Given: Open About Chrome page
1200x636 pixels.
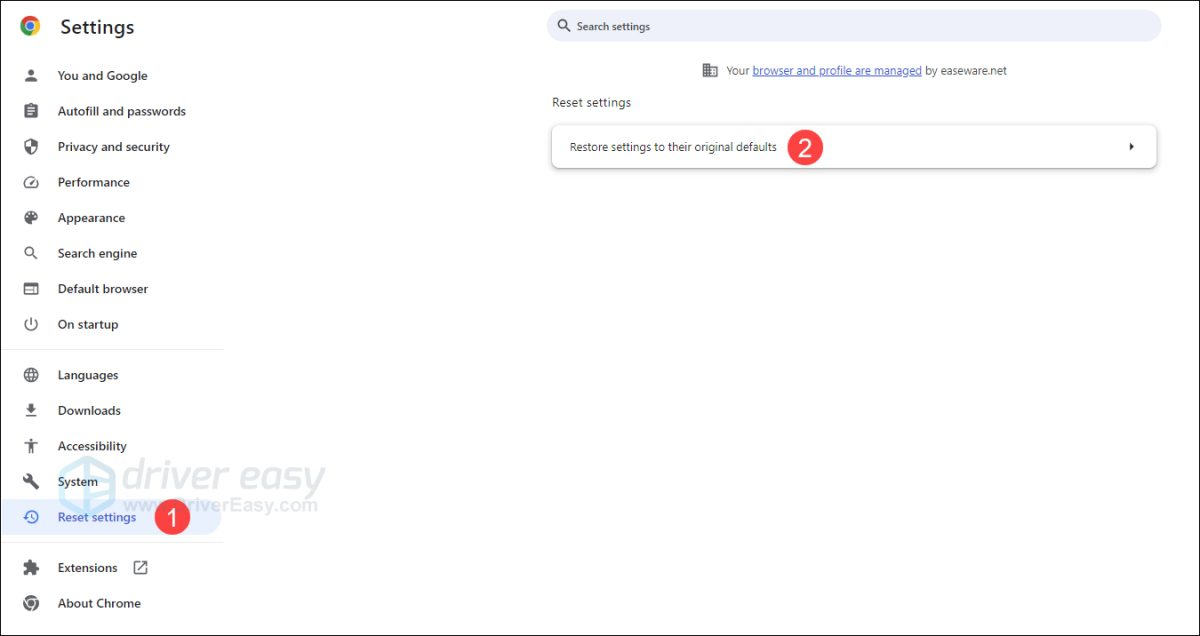Looking at the screenshot, I should pyautogui.click(x=99, y=604).
